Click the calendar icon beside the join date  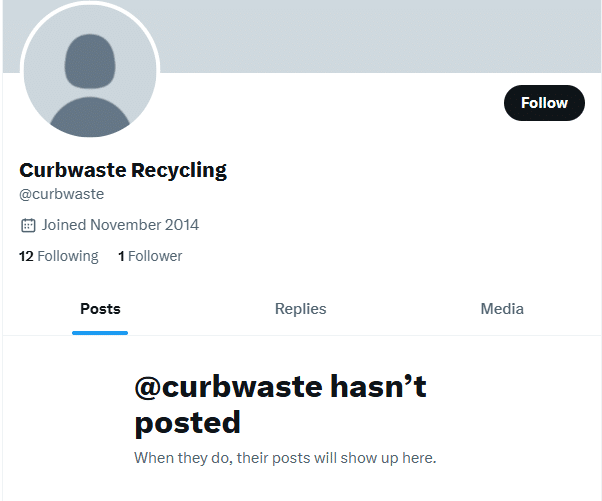(28, 225)
